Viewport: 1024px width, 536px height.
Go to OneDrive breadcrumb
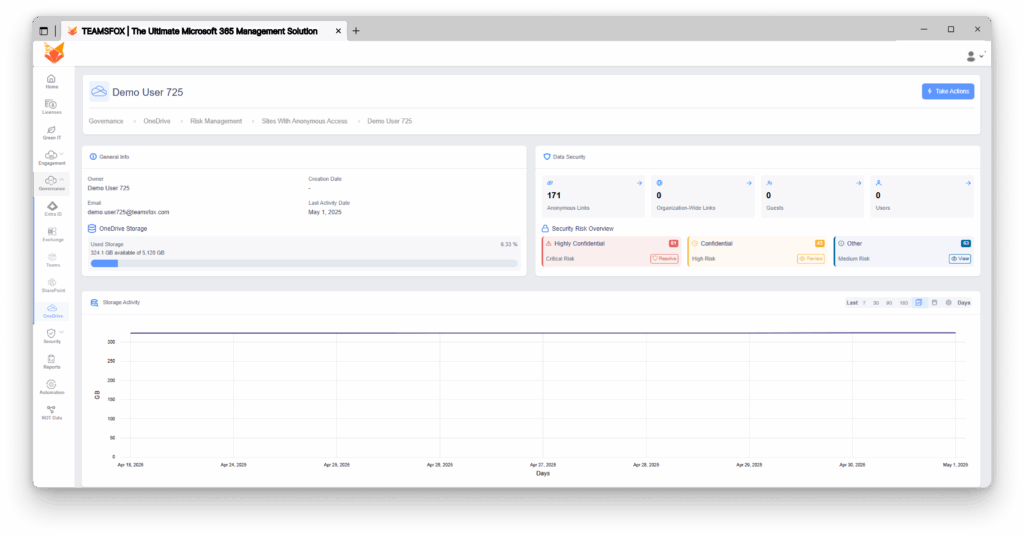(x=157, y=121)
